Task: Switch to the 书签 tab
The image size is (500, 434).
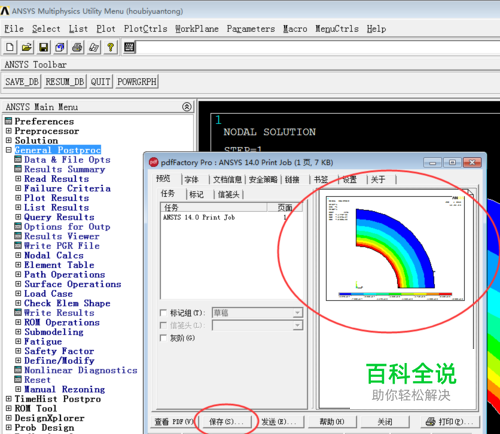Action: tap(321, 180)
